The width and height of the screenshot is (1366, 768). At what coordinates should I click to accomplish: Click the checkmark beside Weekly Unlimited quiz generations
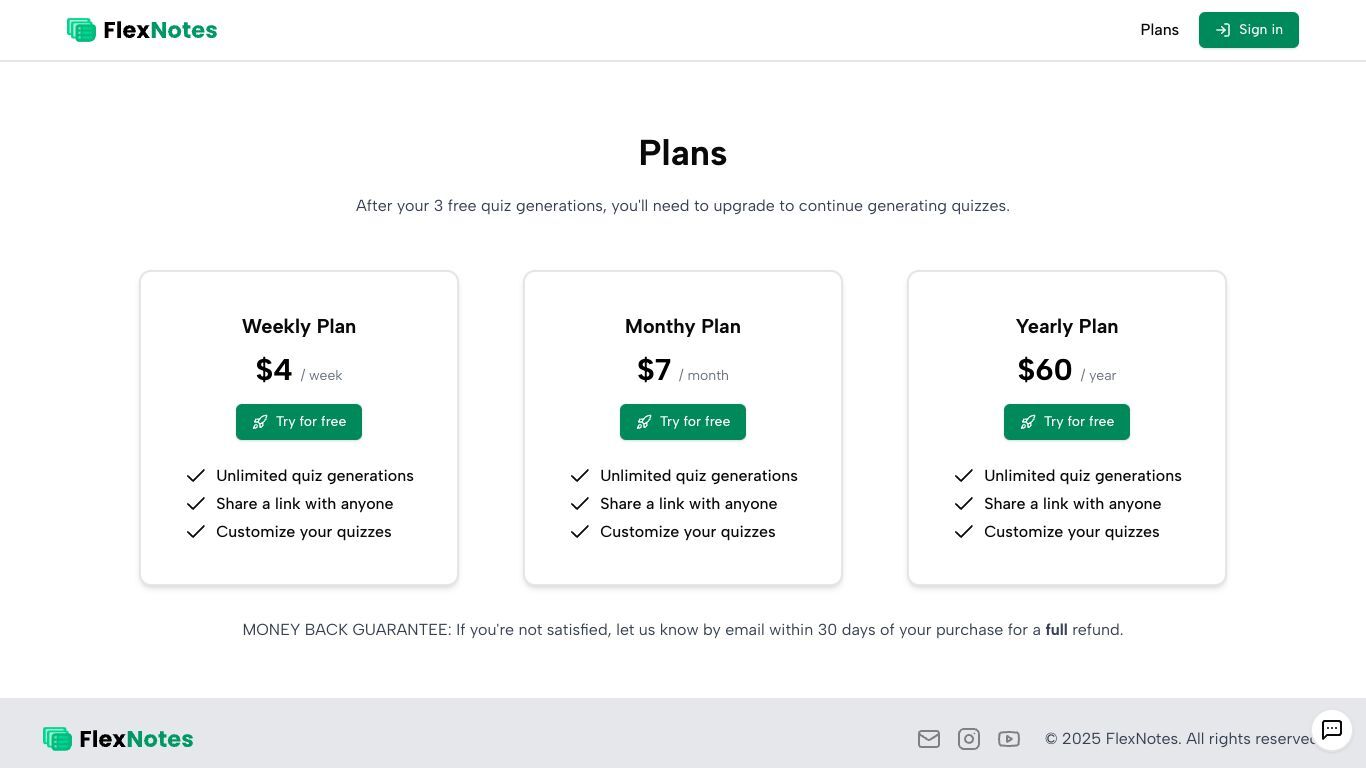(196, 476)
